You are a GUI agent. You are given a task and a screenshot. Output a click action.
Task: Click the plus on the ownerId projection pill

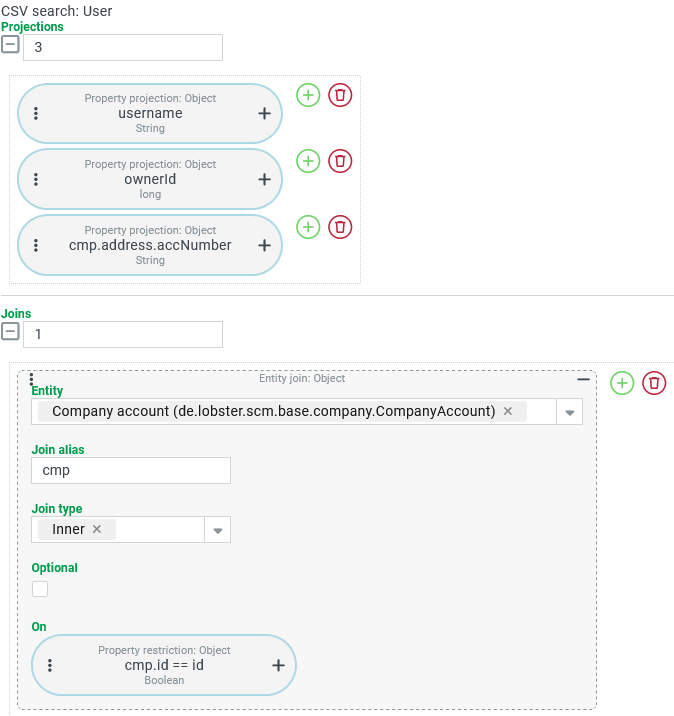pos(265,180)
